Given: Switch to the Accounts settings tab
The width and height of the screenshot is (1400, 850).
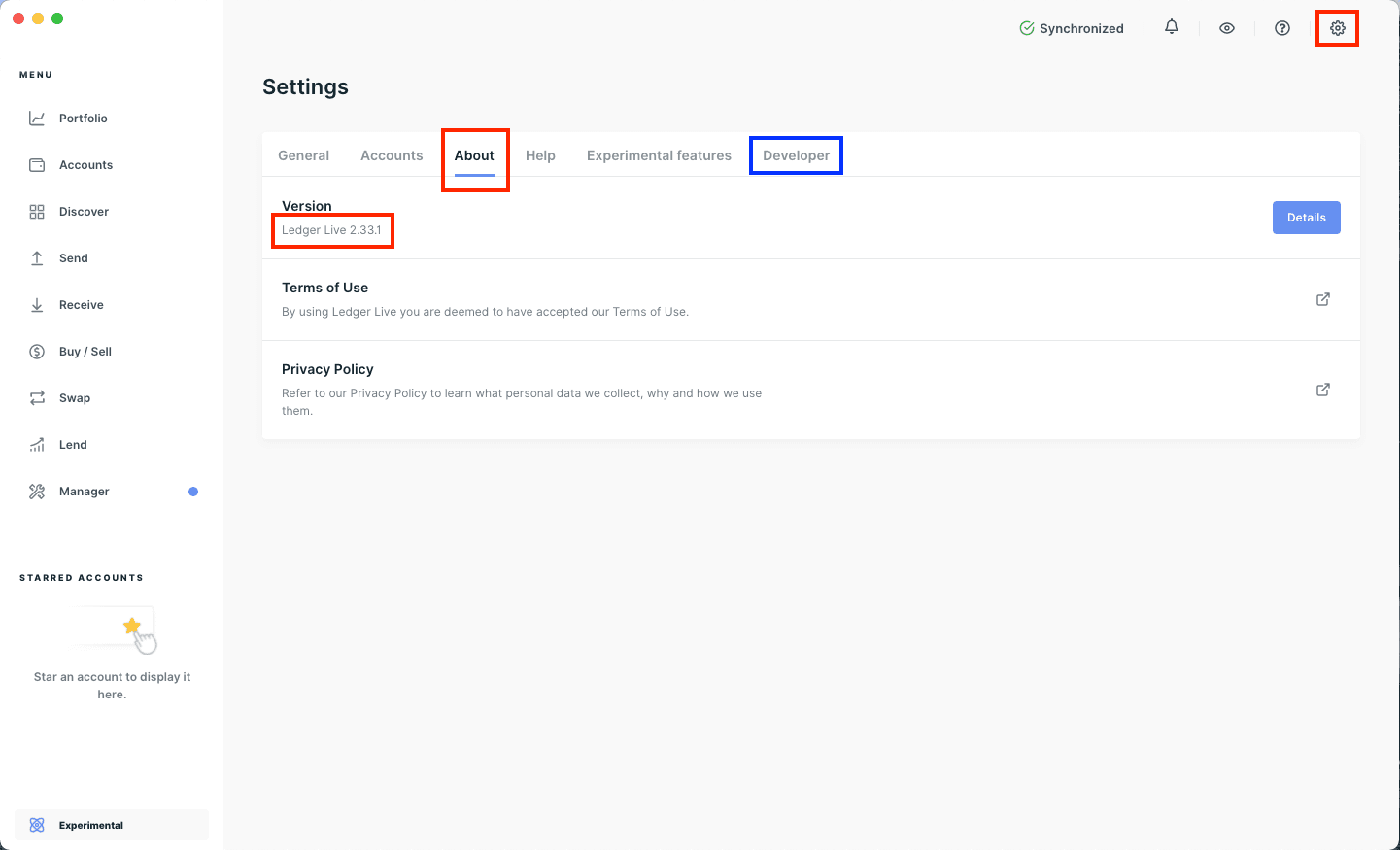Looking at the screenshot, I should click(x=392, y=155).
